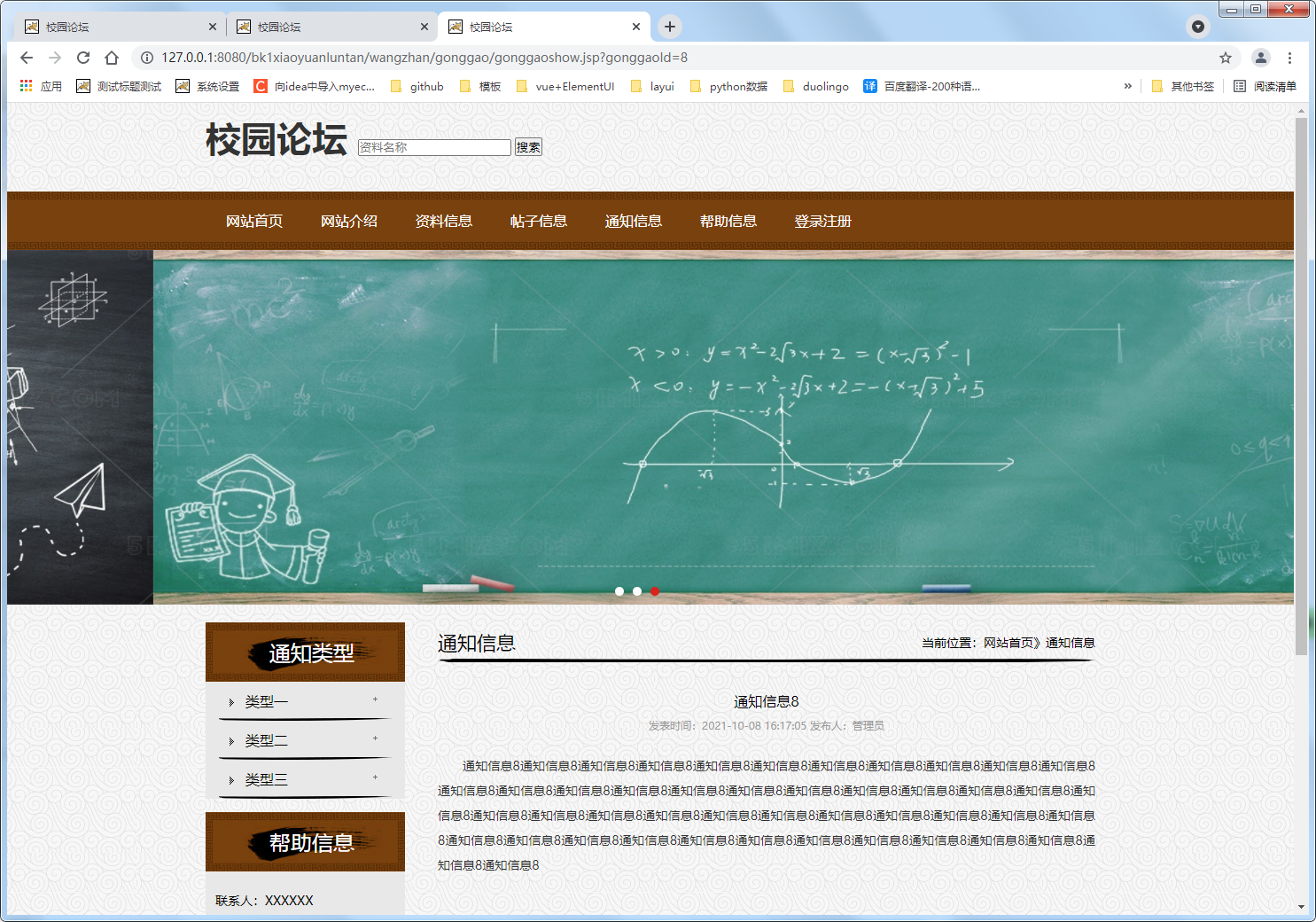The image size is (1316, 922).
Task: Open the 阅读清单 reading list
Action: tap(1265, 86)
